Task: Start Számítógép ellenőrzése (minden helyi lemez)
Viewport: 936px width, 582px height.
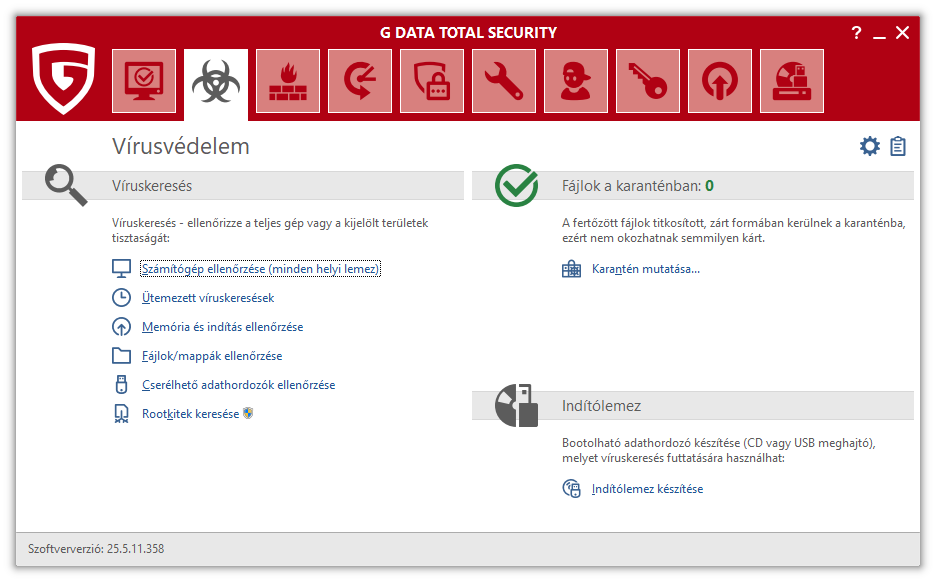Action: [x=260, y=269]
